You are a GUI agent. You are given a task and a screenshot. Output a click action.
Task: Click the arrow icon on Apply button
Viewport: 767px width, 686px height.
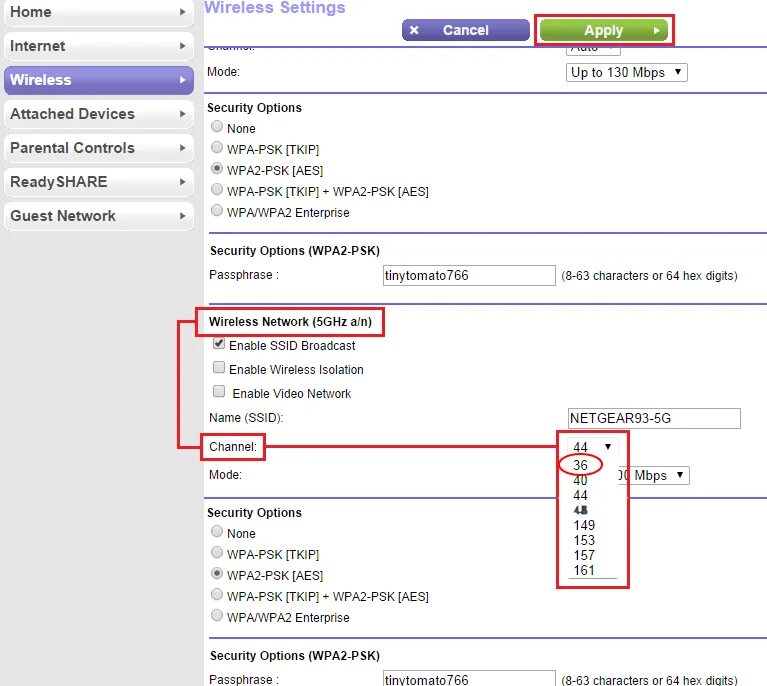[656, 31]
